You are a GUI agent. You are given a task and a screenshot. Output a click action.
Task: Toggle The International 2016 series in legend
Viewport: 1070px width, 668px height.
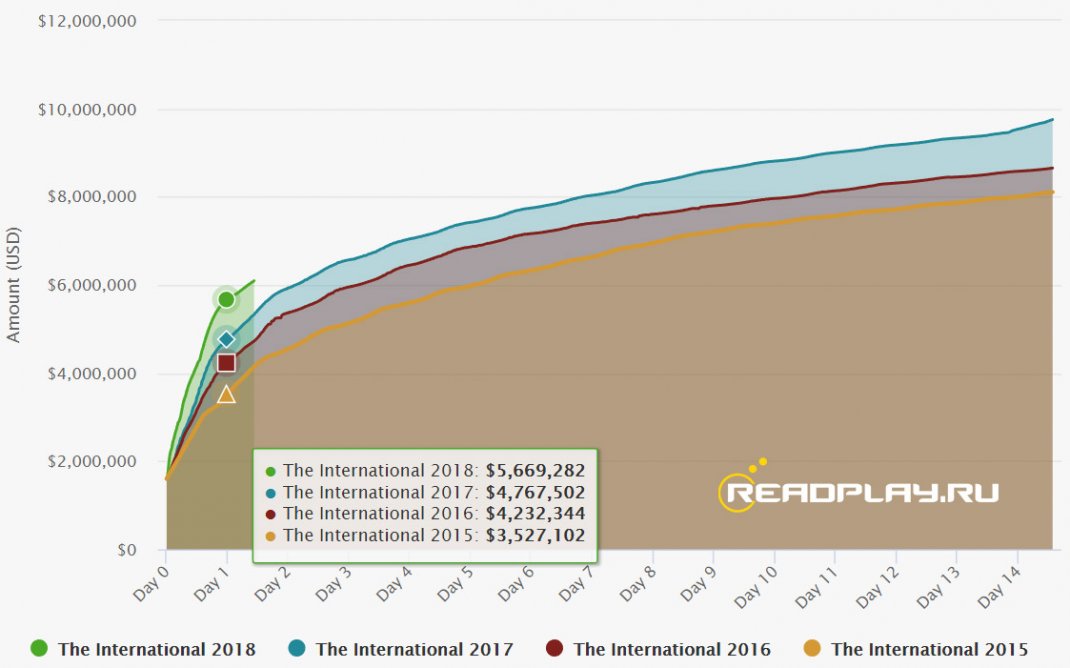(x=659, y=649)
